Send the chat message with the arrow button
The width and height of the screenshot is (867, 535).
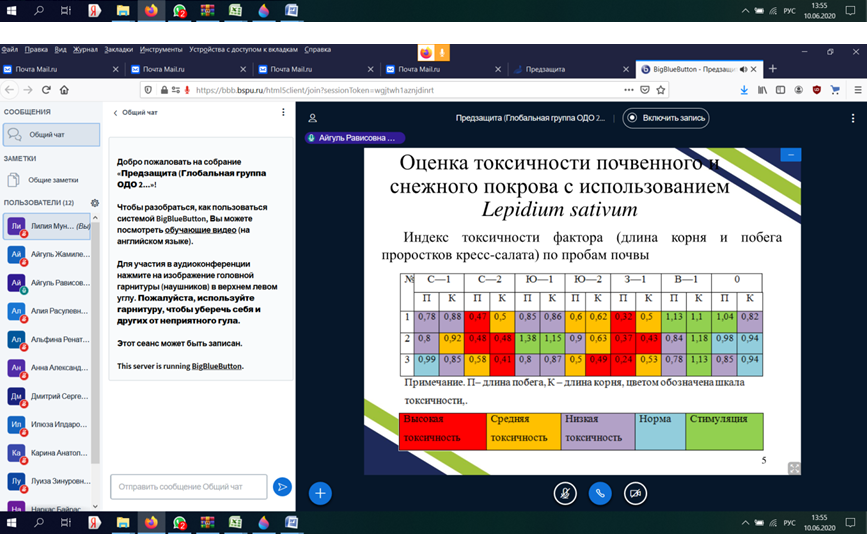282,487
